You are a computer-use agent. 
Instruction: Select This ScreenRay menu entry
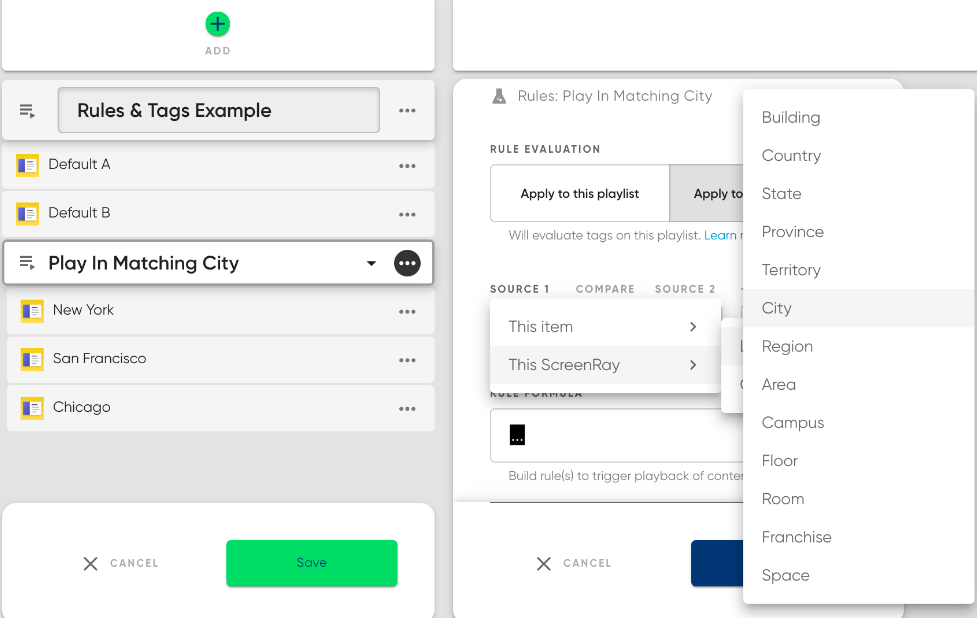click(x=605, y=364)
